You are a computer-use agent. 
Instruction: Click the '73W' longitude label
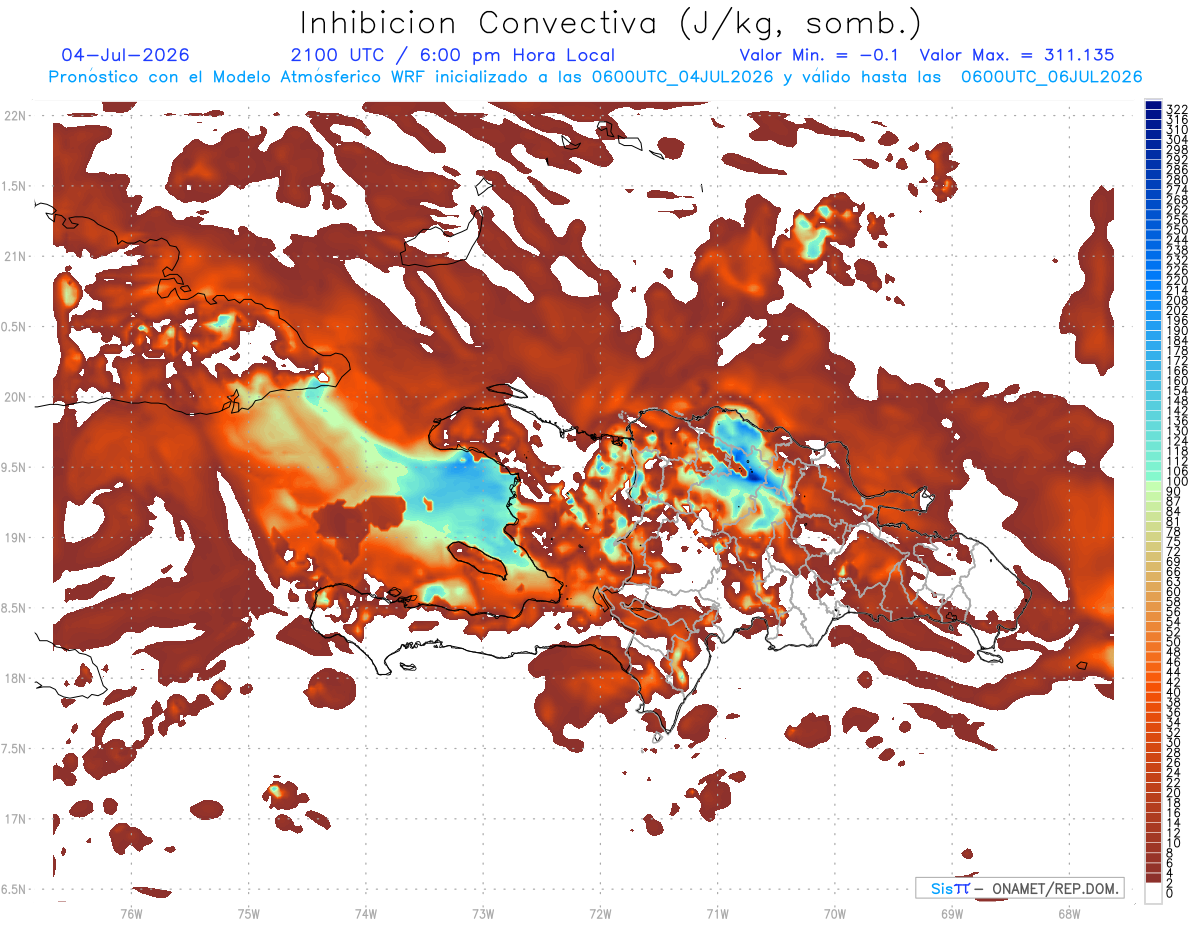483,913
